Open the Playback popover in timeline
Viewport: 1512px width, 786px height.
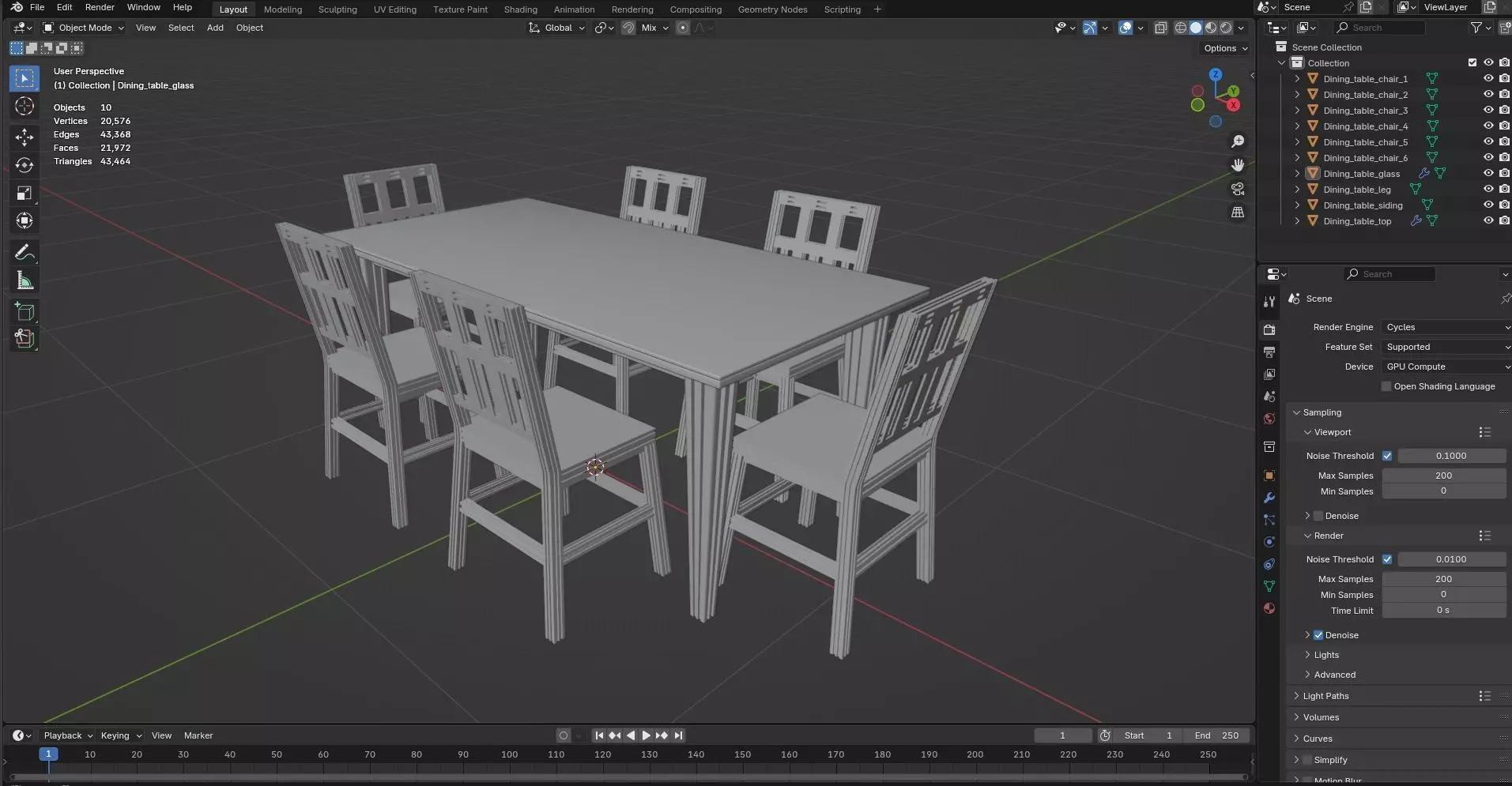pos(67,735)
